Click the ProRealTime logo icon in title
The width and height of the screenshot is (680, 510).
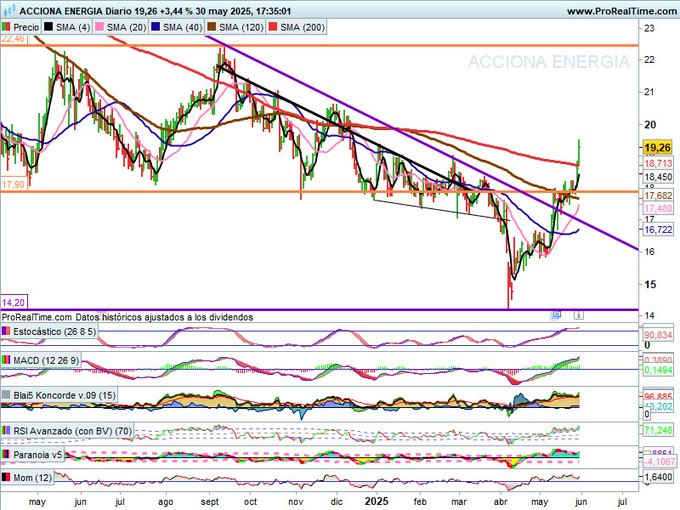(8, 10)
